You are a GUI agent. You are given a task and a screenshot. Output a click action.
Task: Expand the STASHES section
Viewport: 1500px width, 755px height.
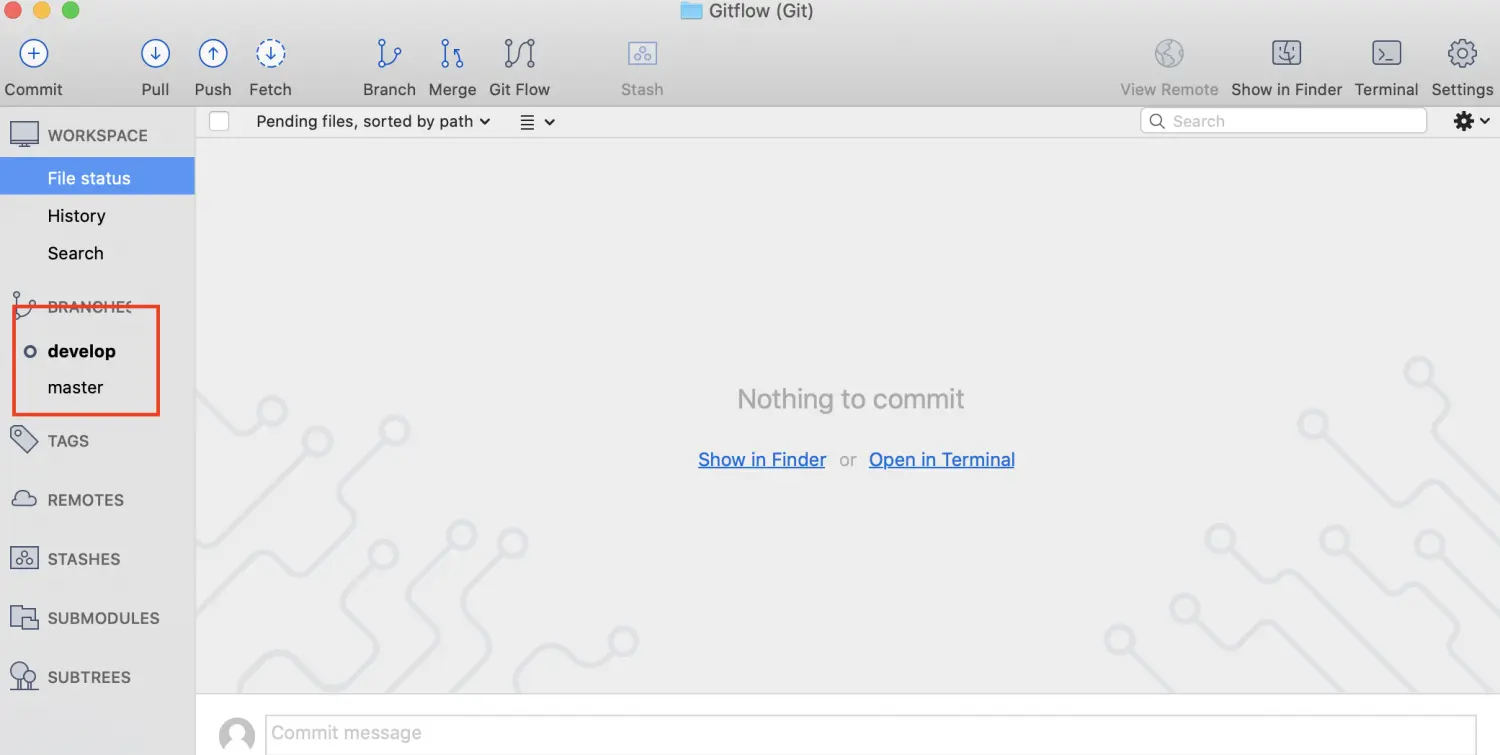(x=84, y=559)
